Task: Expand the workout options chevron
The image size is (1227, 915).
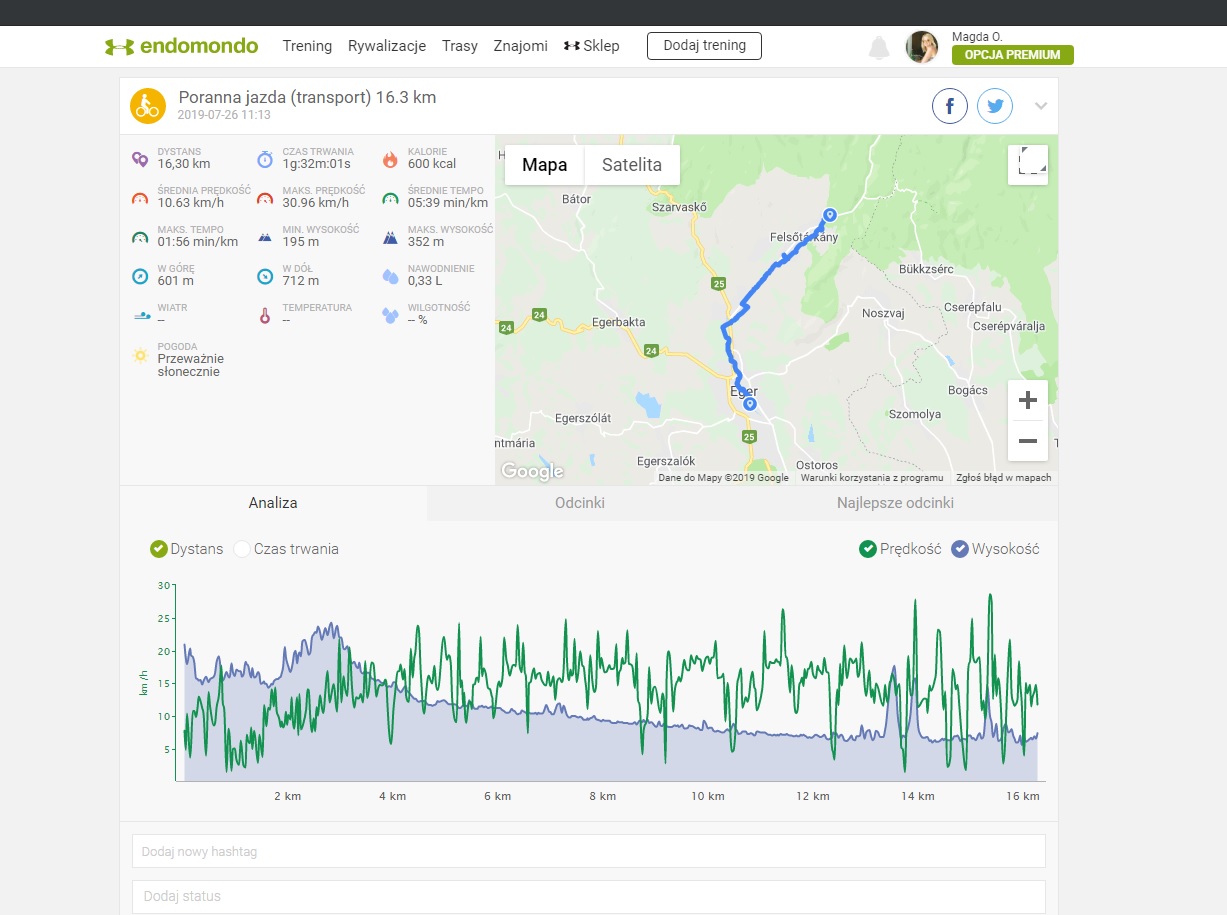Action: [1041, 106]
